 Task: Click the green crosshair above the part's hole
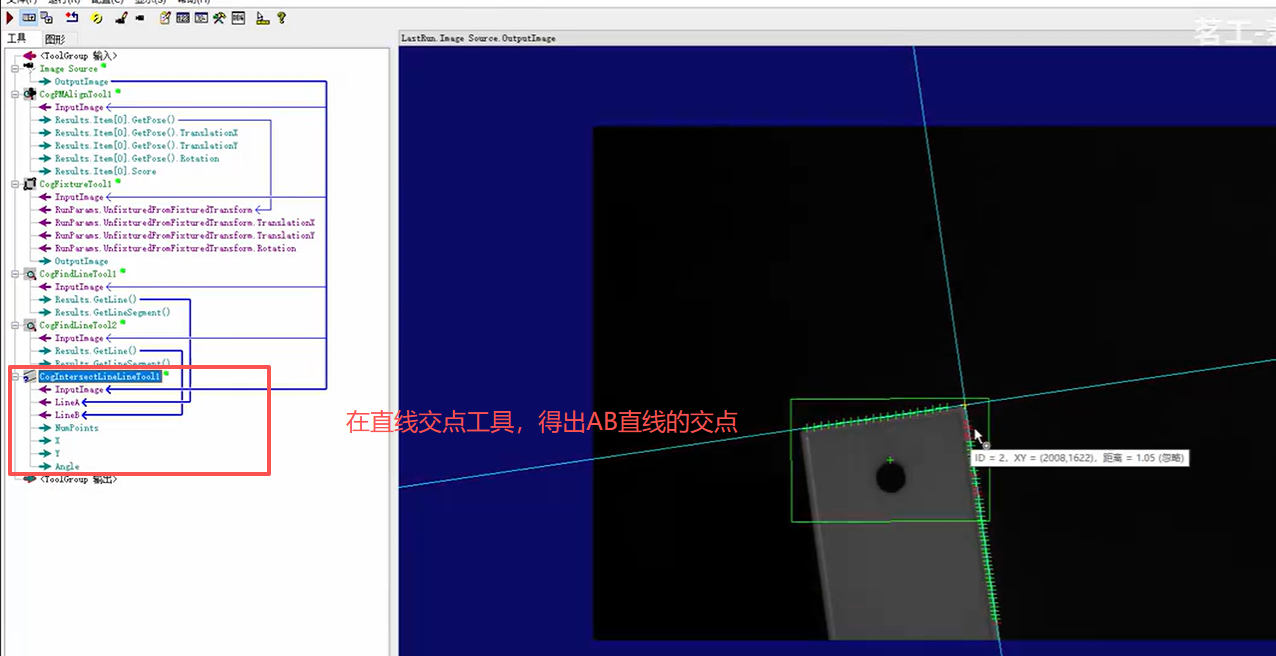pos(890,460)
